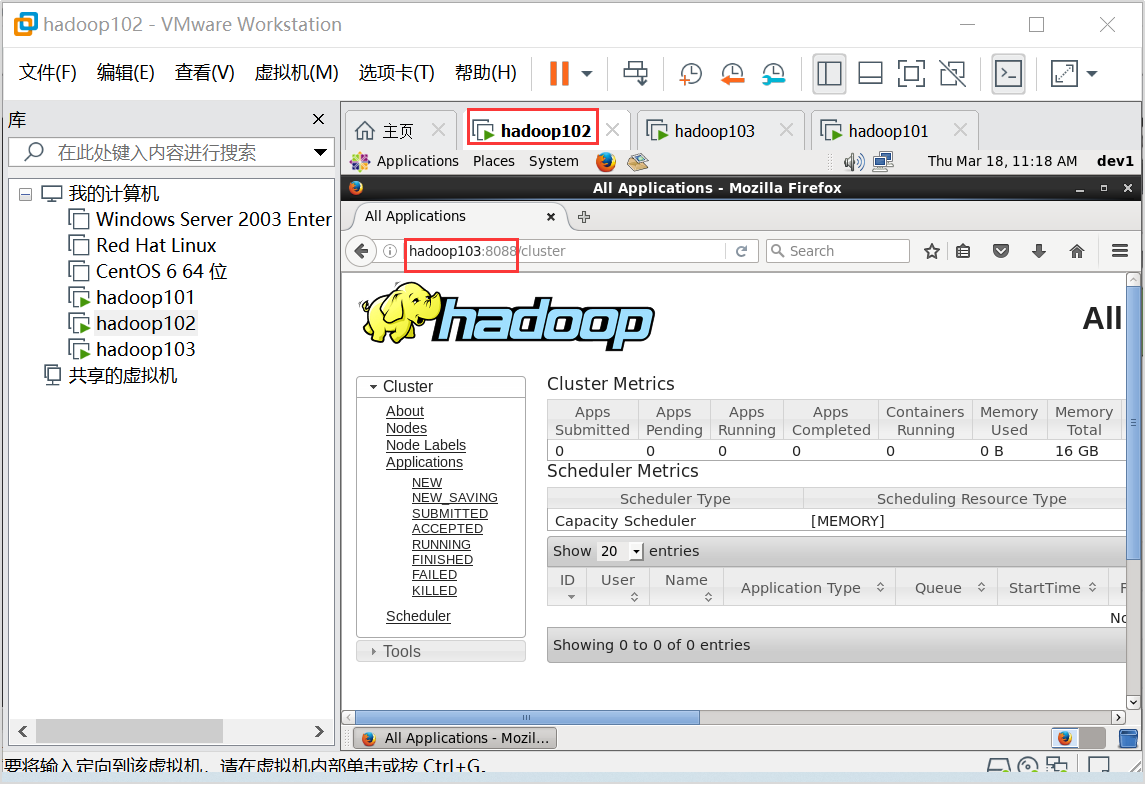Show bookmarks list icon in Firefox
Screen dimensions: 1145x785
[963, 251]
